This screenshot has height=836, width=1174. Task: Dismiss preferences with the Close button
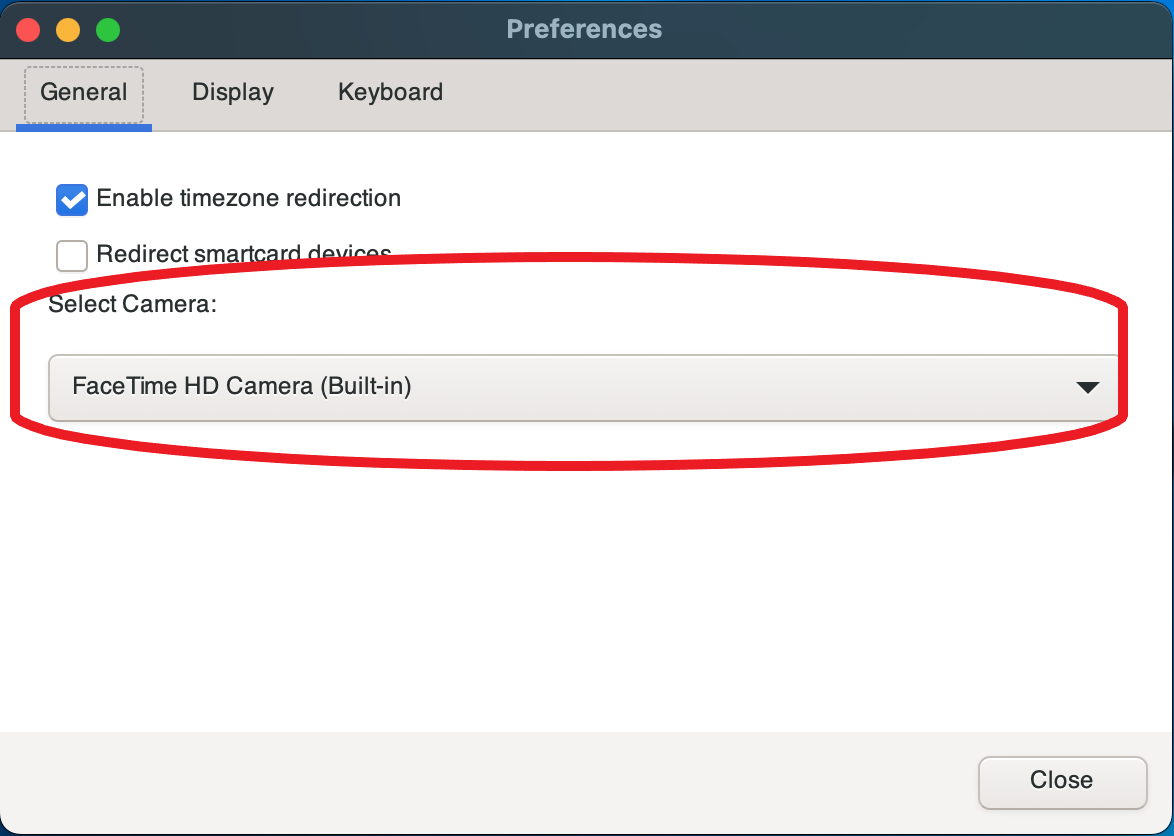pos(1062,781)
